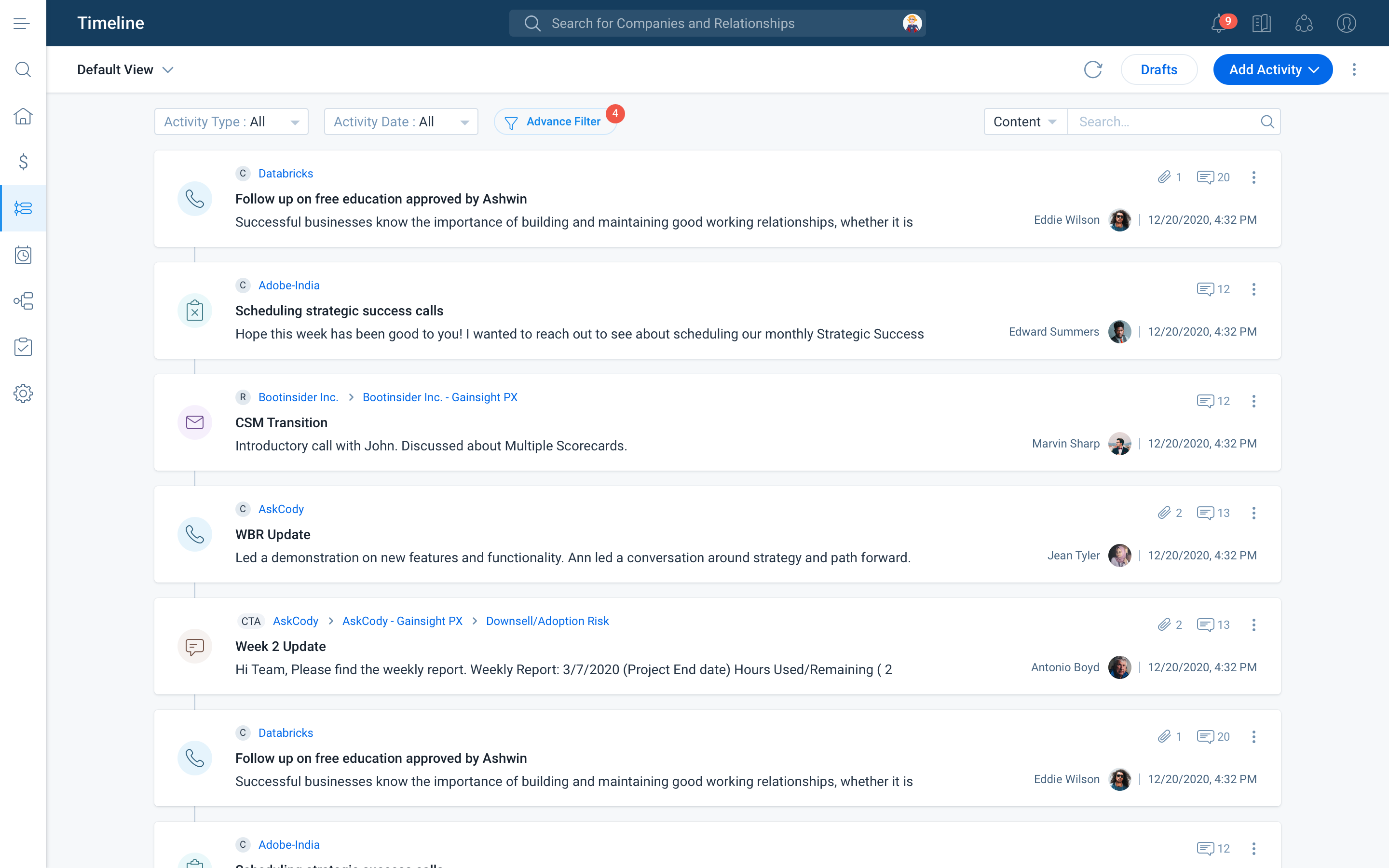Open the sidebar search icon
The image size is (1389, 868).
click(23, 69)
